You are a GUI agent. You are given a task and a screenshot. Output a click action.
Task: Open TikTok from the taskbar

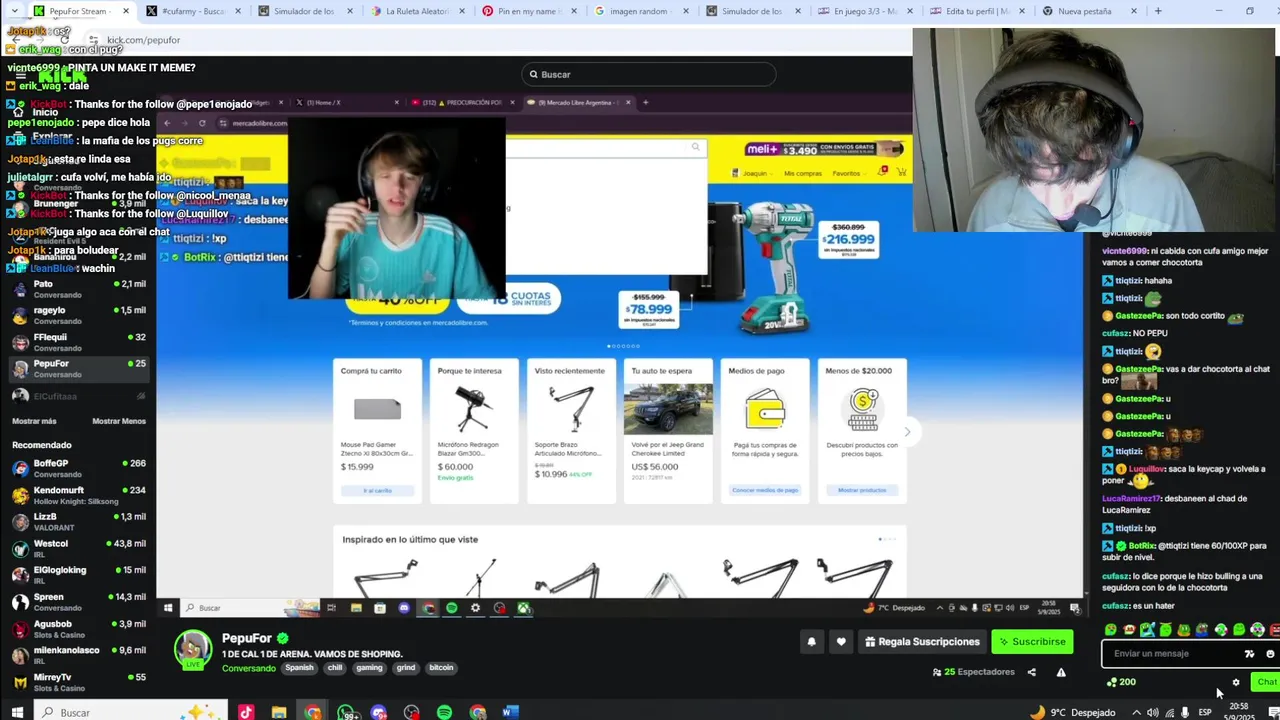246,712
